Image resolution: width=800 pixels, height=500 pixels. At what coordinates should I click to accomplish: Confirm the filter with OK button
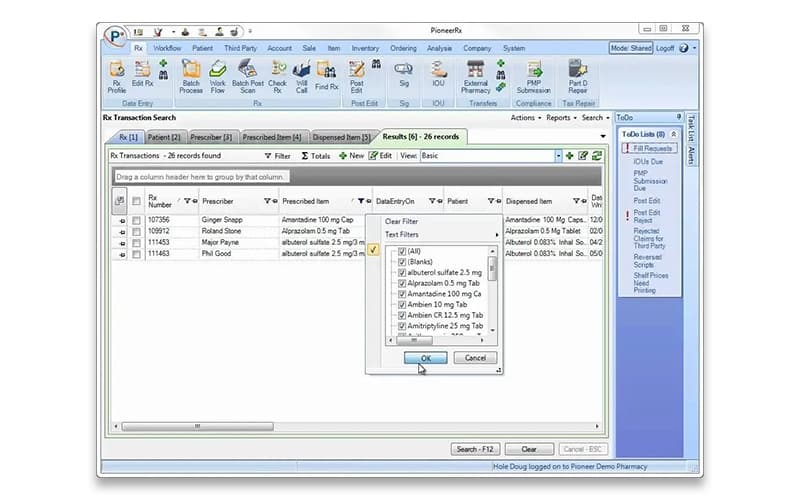pos(426,358)
